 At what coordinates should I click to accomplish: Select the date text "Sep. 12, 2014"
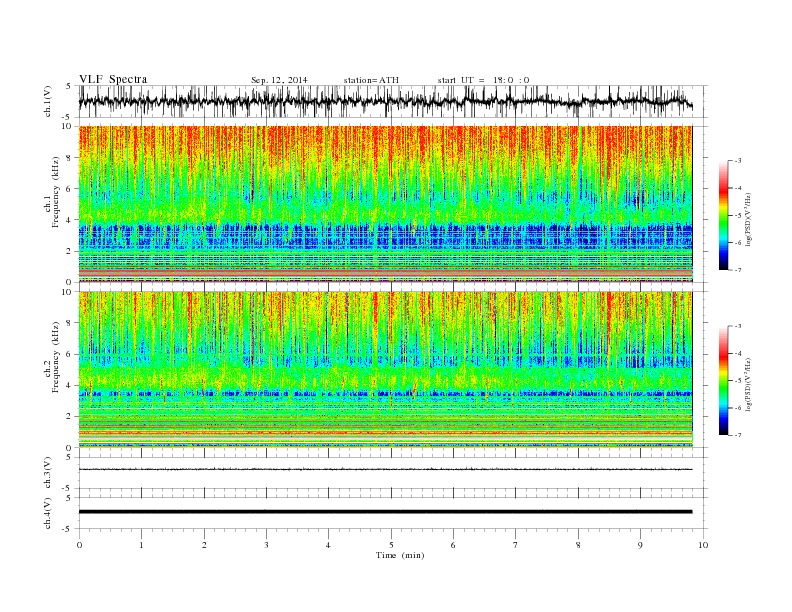pos(279,80)
